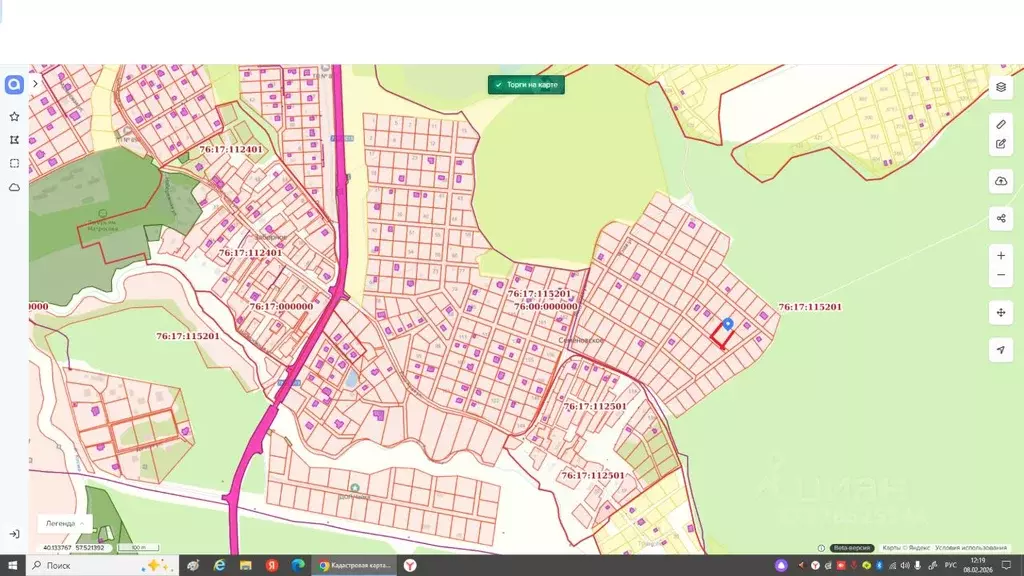Select the pencil draw tool on right
1024x576 pixels.
click(1001, 124)
